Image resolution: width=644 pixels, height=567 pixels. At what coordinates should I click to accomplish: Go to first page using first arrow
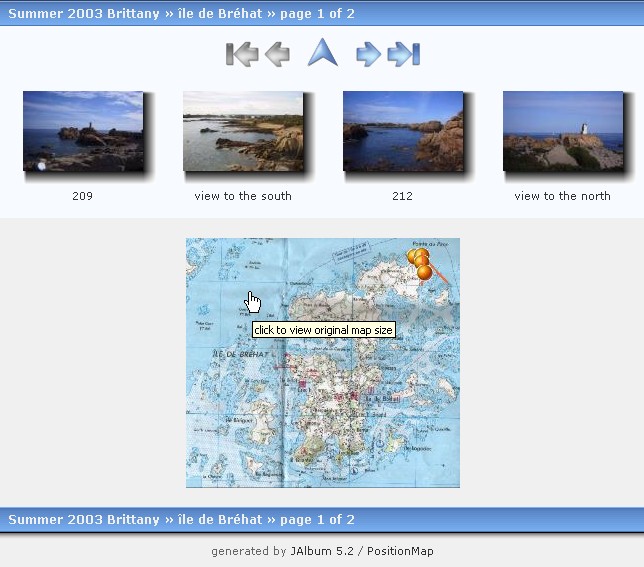click(x=240, y=54)
